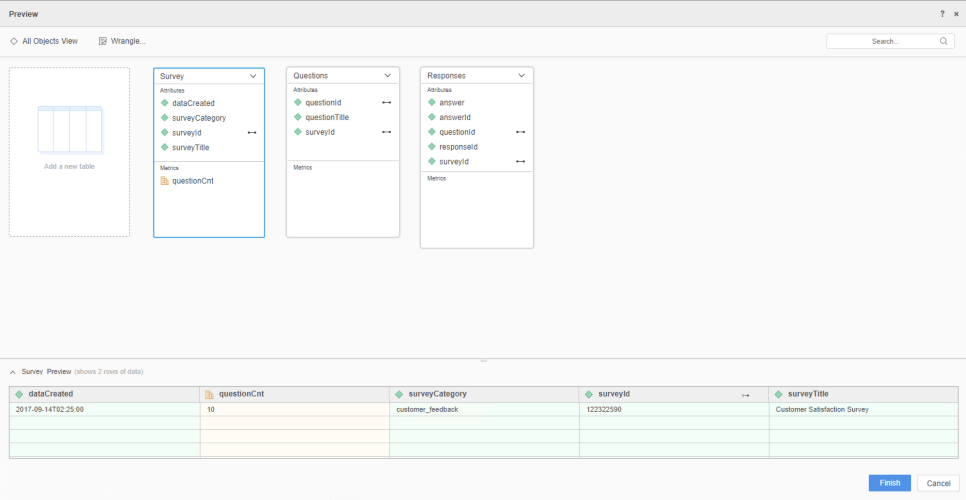Switch to All Objects View
Image resolution: width=966 pixels, height=500 pixels.
(x=44, y=41)
